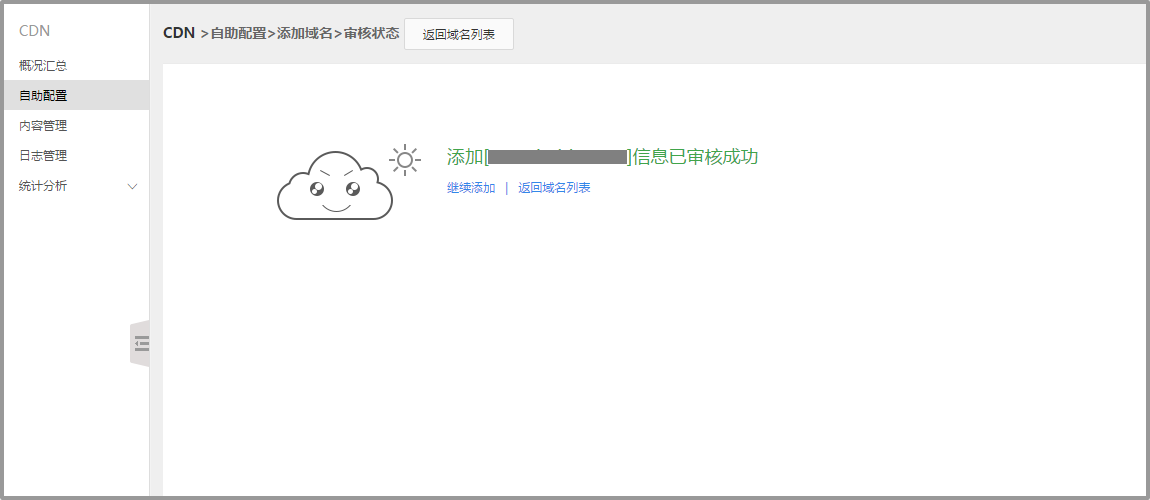Click the 继续添加 link
The image size is (1150, 500).
pyautogui.click(x=471, y=188)
